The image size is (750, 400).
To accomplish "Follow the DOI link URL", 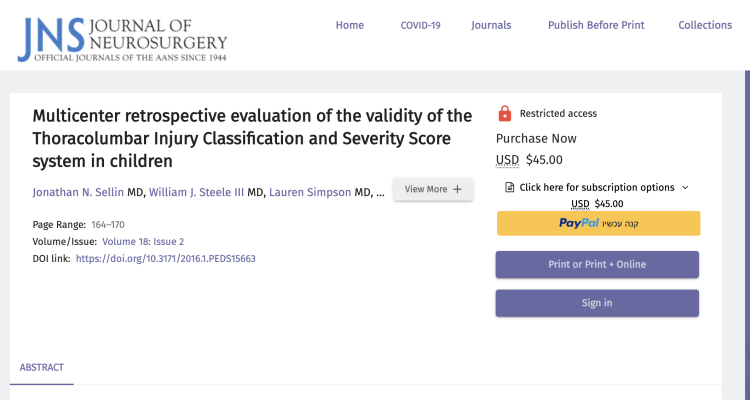I will click(x=165, y=258).
